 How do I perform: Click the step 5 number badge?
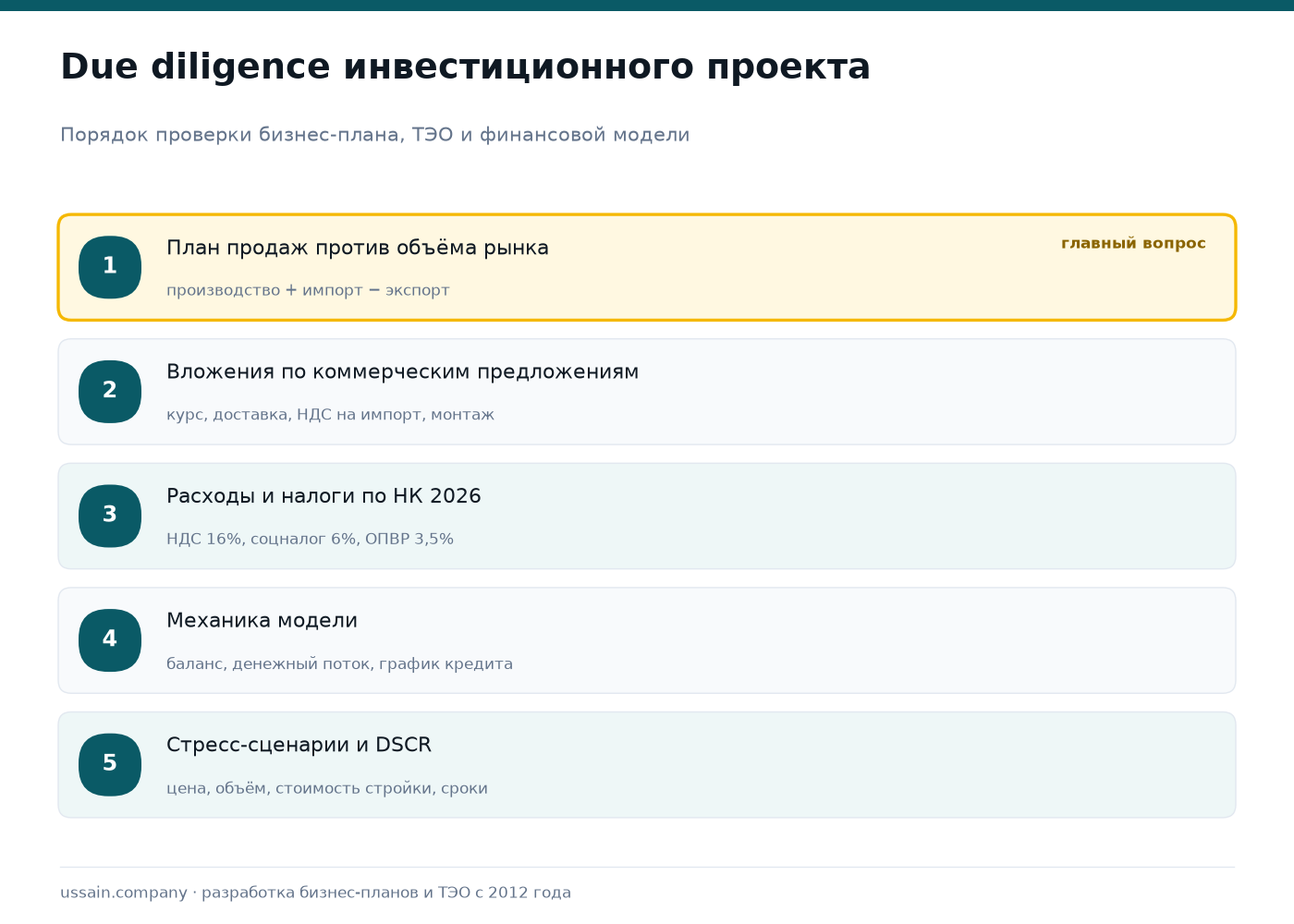pos(110,764)
